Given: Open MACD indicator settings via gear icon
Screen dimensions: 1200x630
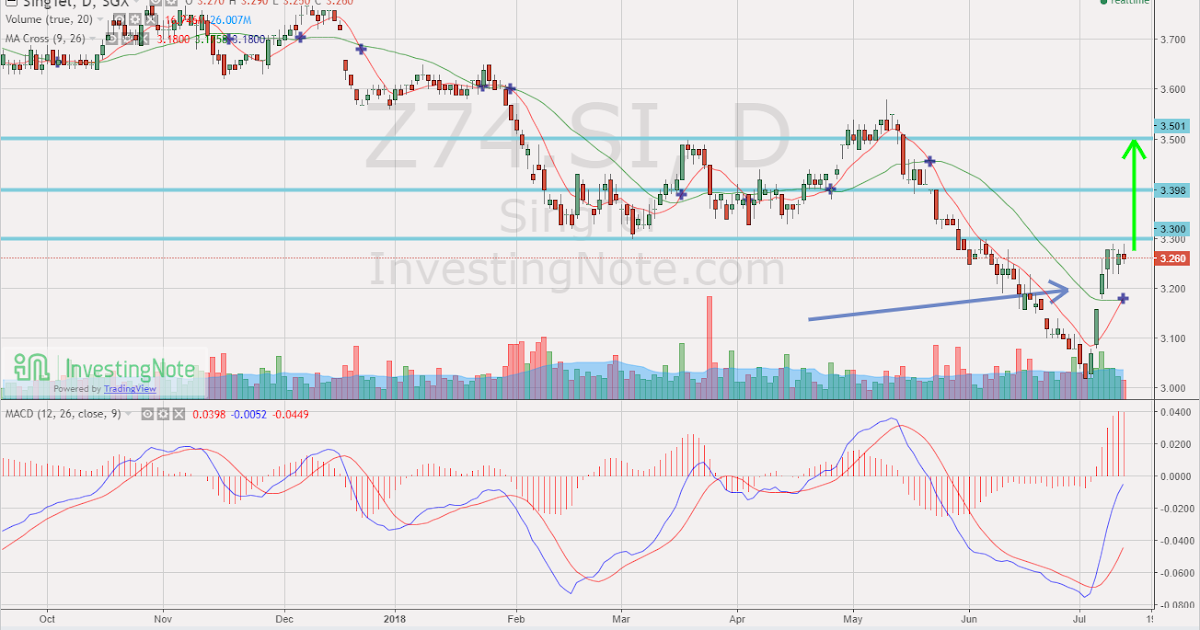Looking at the screenshot, I should coord(162,414).
